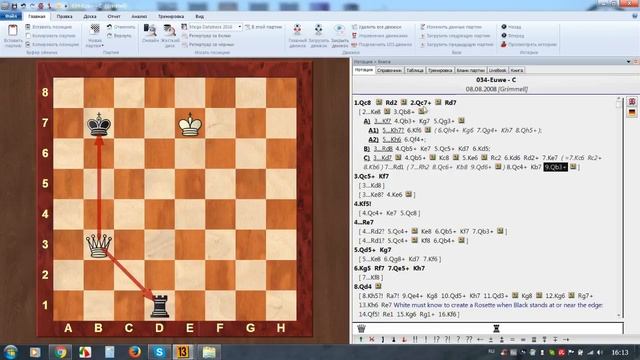This screenshot has width=640, height=360.
Task: Click the notation pane vertical scrollbar
Action: 619,208
